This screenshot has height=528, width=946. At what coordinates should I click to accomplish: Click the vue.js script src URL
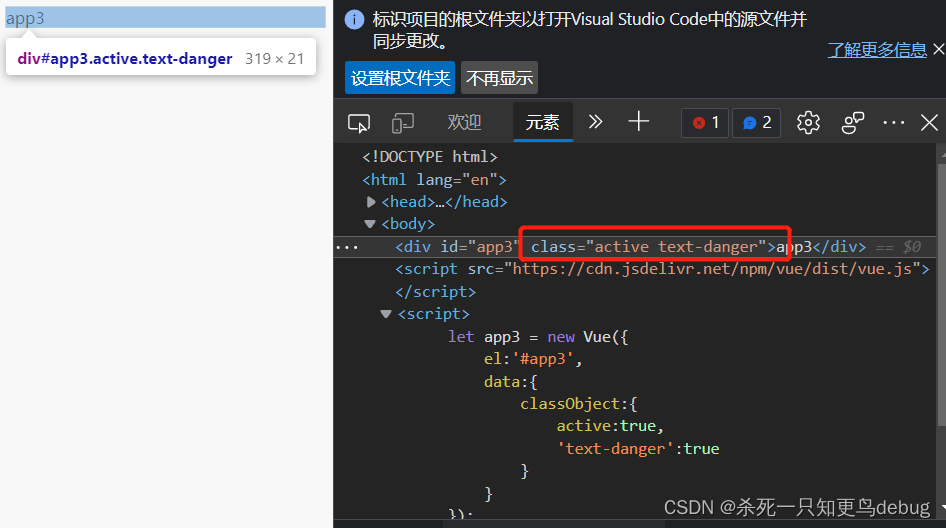[x=712, y=269]
